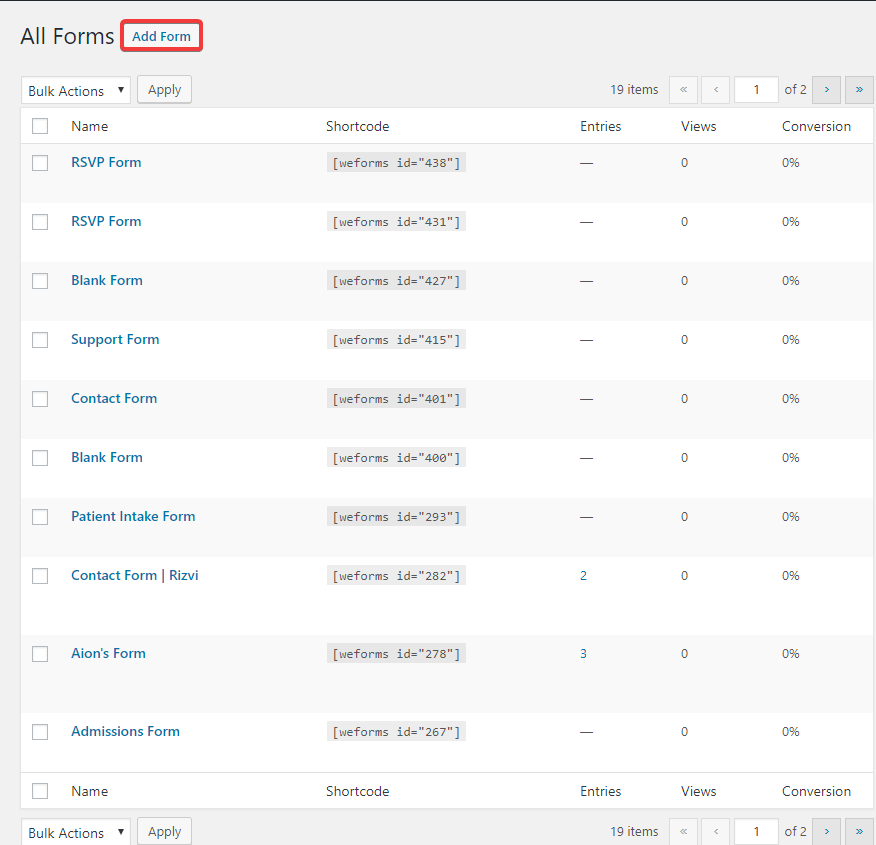Select shortcode [weforms id="267"]
This screenshot has width=876, height=845.
click(396, 732)
